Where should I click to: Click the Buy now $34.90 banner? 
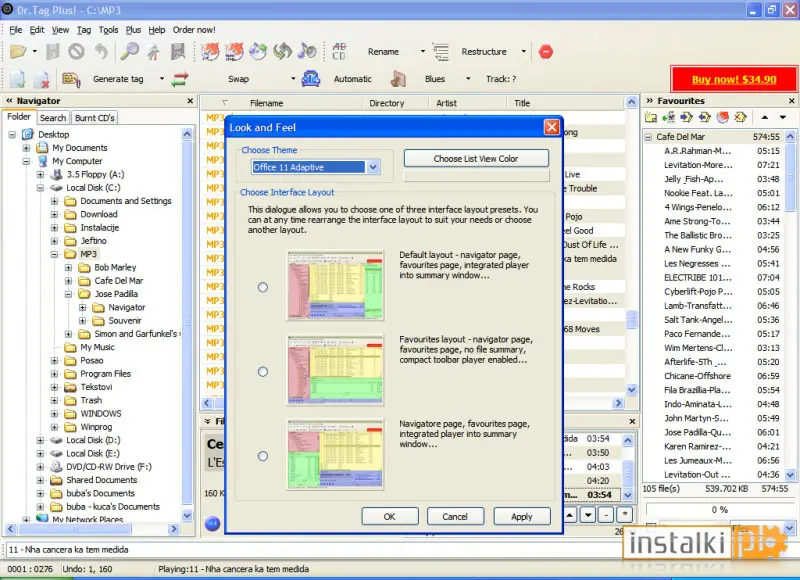tap(734, 79)
